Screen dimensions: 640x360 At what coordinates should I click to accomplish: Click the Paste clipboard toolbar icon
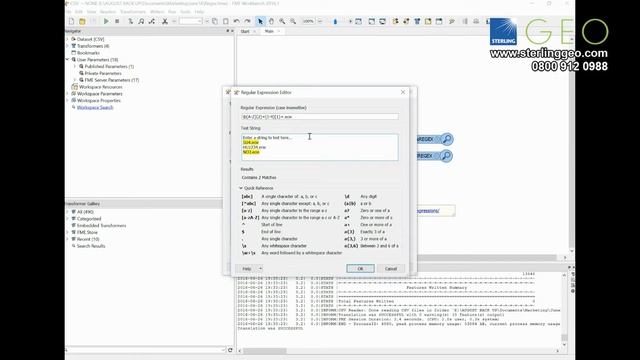point(225,21)
